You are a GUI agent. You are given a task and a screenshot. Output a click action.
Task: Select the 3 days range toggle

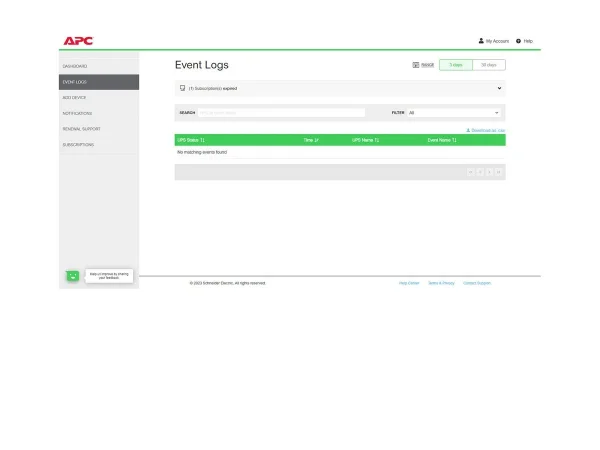(x=455, y=65)
